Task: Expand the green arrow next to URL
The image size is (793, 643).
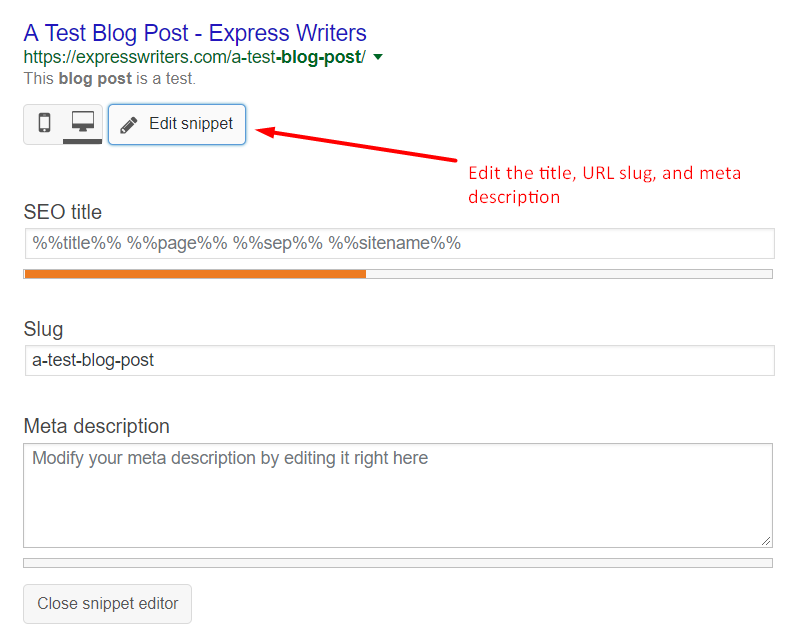Action: coord(377,58)
